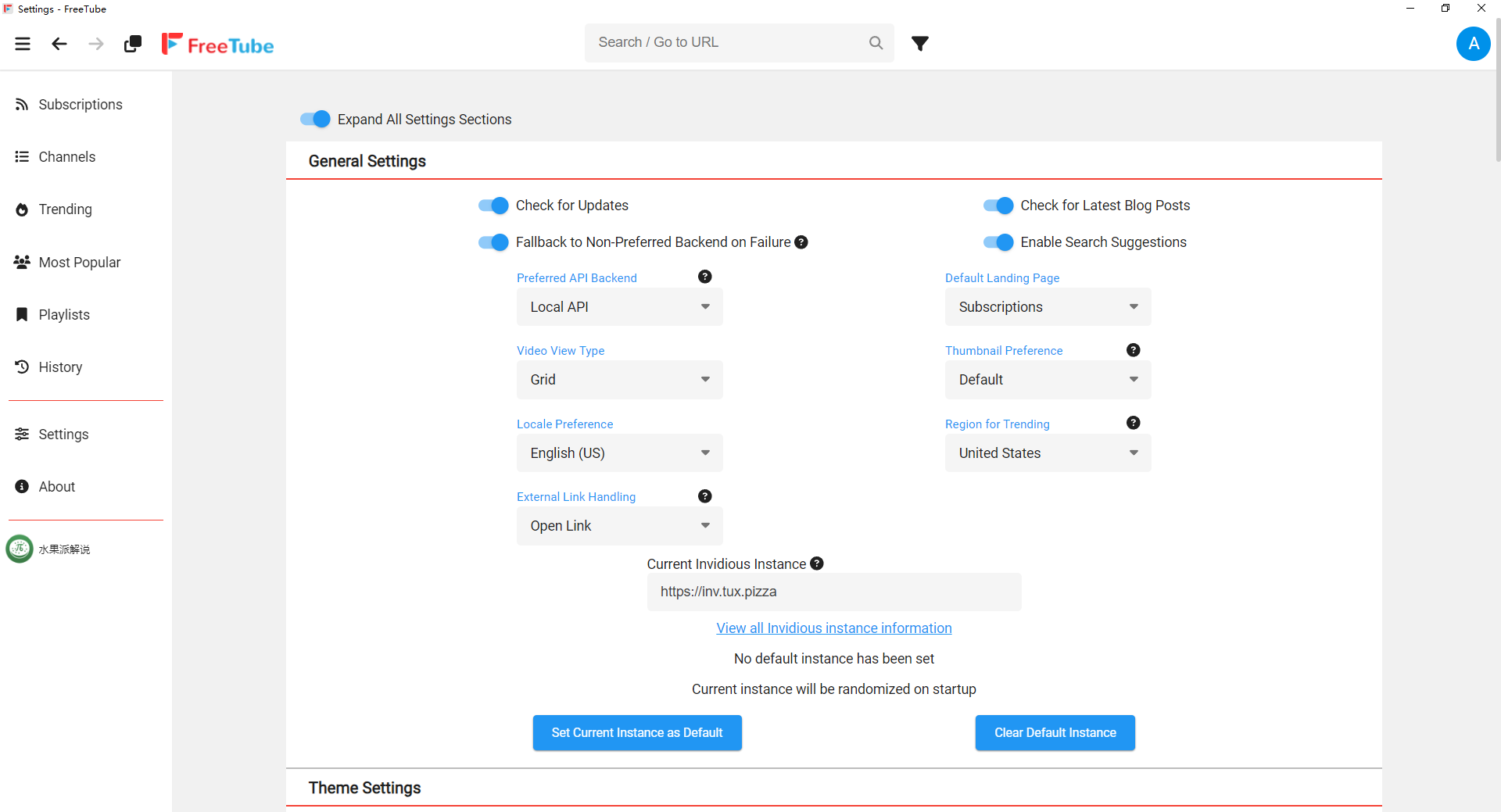The image size is (1501, 812).
Task: Disable Fallback to Non-Preferred Backend on Failure
Action: click(x=493, y=242)
